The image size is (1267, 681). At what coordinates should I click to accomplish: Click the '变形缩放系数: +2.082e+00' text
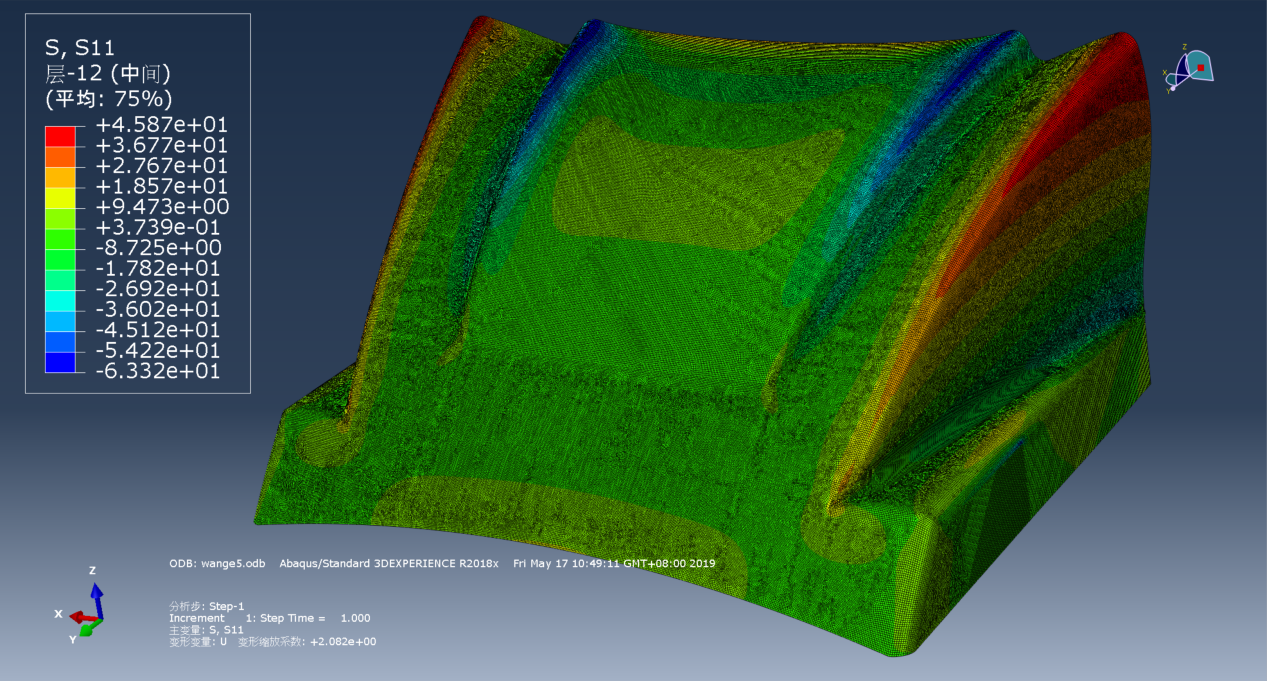[306, 642]
